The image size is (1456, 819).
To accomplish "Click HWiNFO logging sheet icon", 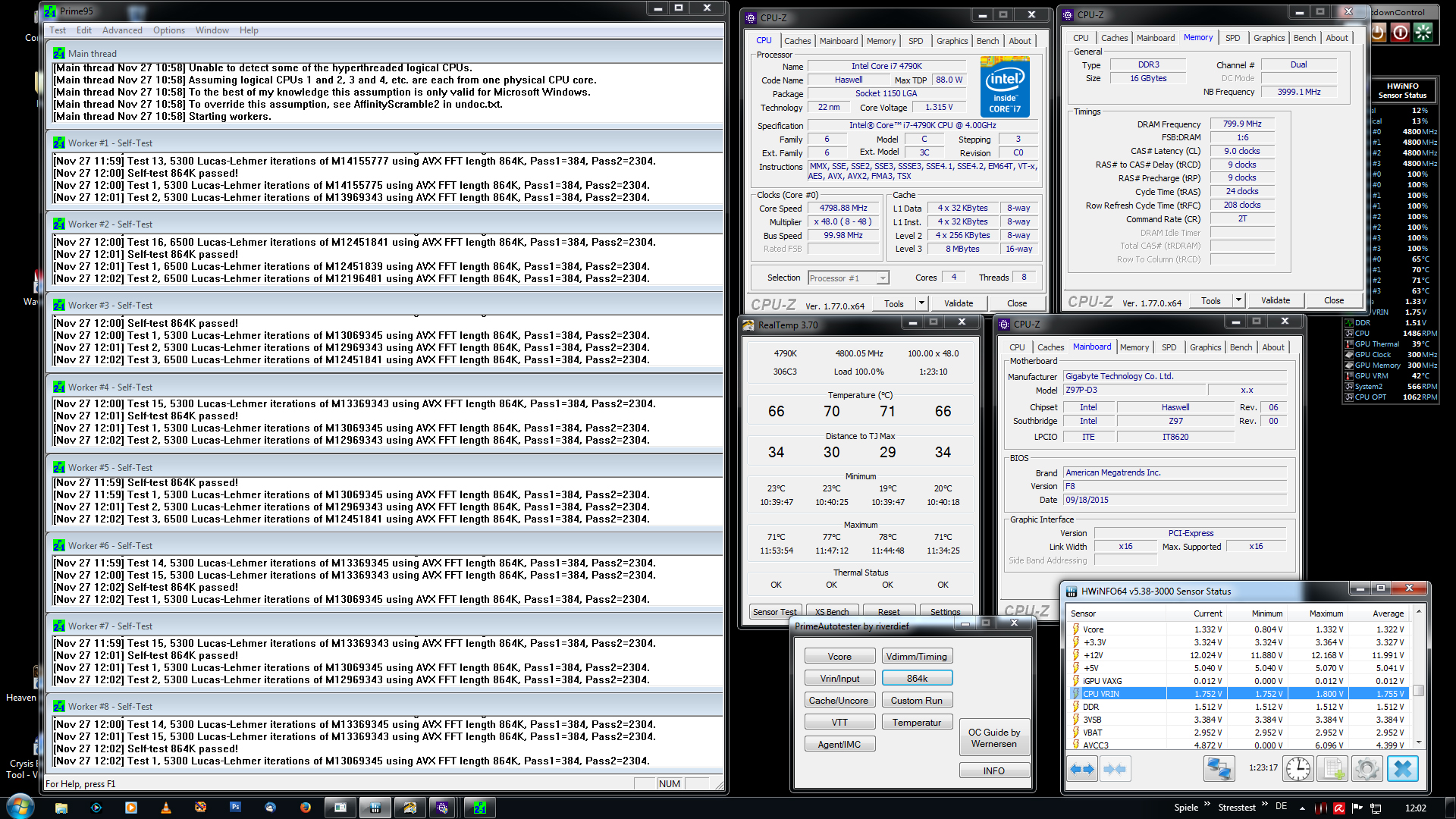I will [x=1332, y=769].
